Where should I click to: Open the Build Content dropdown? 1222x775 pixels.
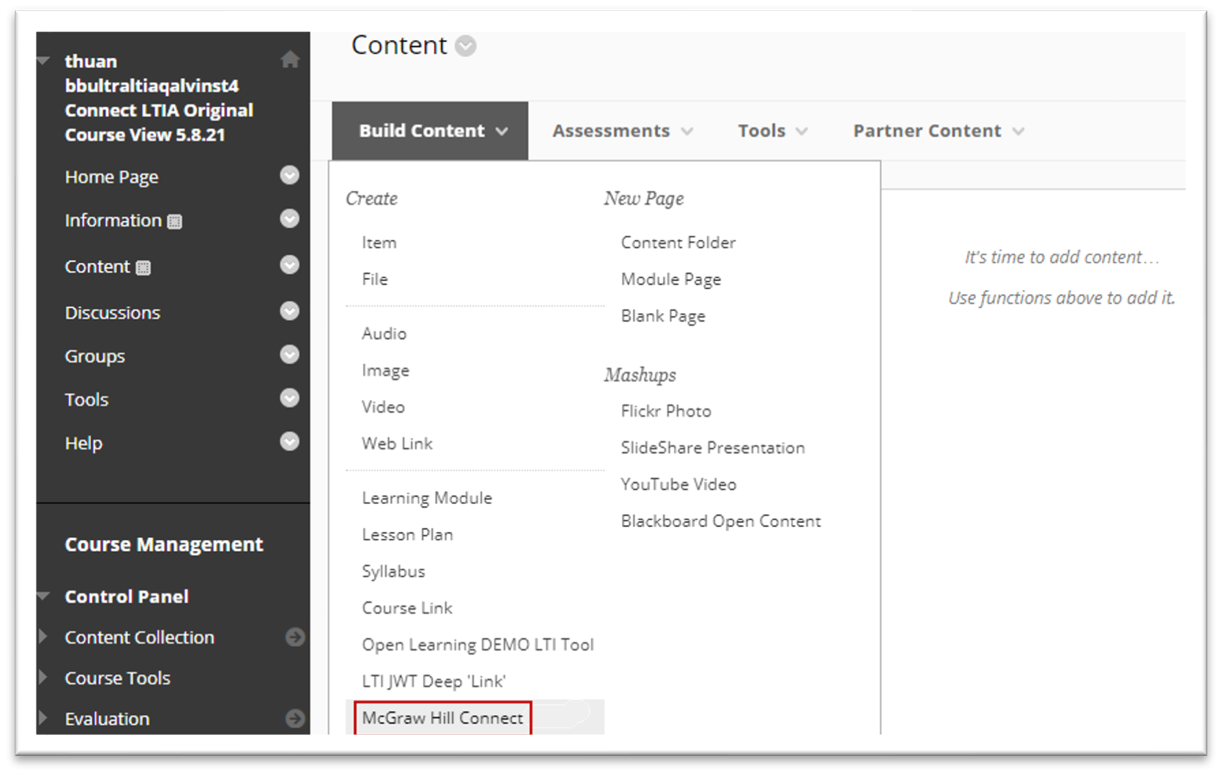(x=432, y=131)
